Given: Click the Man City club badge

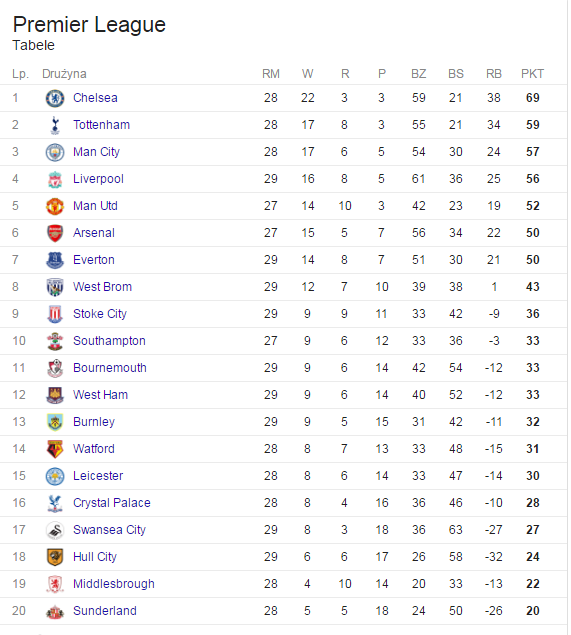Looking at the screenshot, I should pyautogui.click(x=55, y=152).
